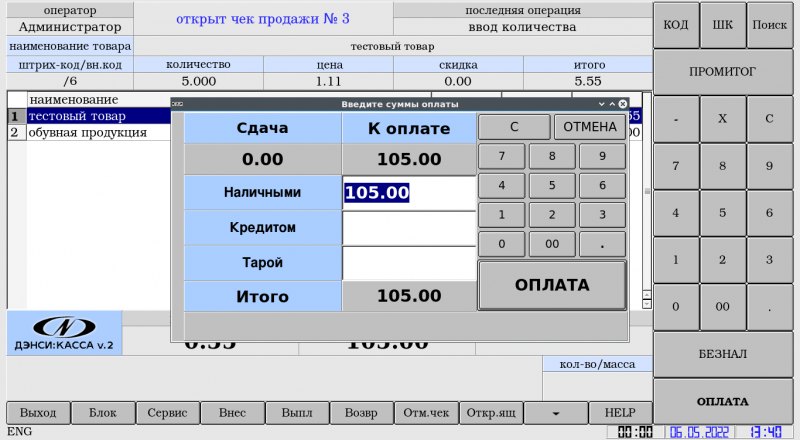Focus the Тарой amount field
800x440 pixels.
pyautogui.click(x=409, y=263)
